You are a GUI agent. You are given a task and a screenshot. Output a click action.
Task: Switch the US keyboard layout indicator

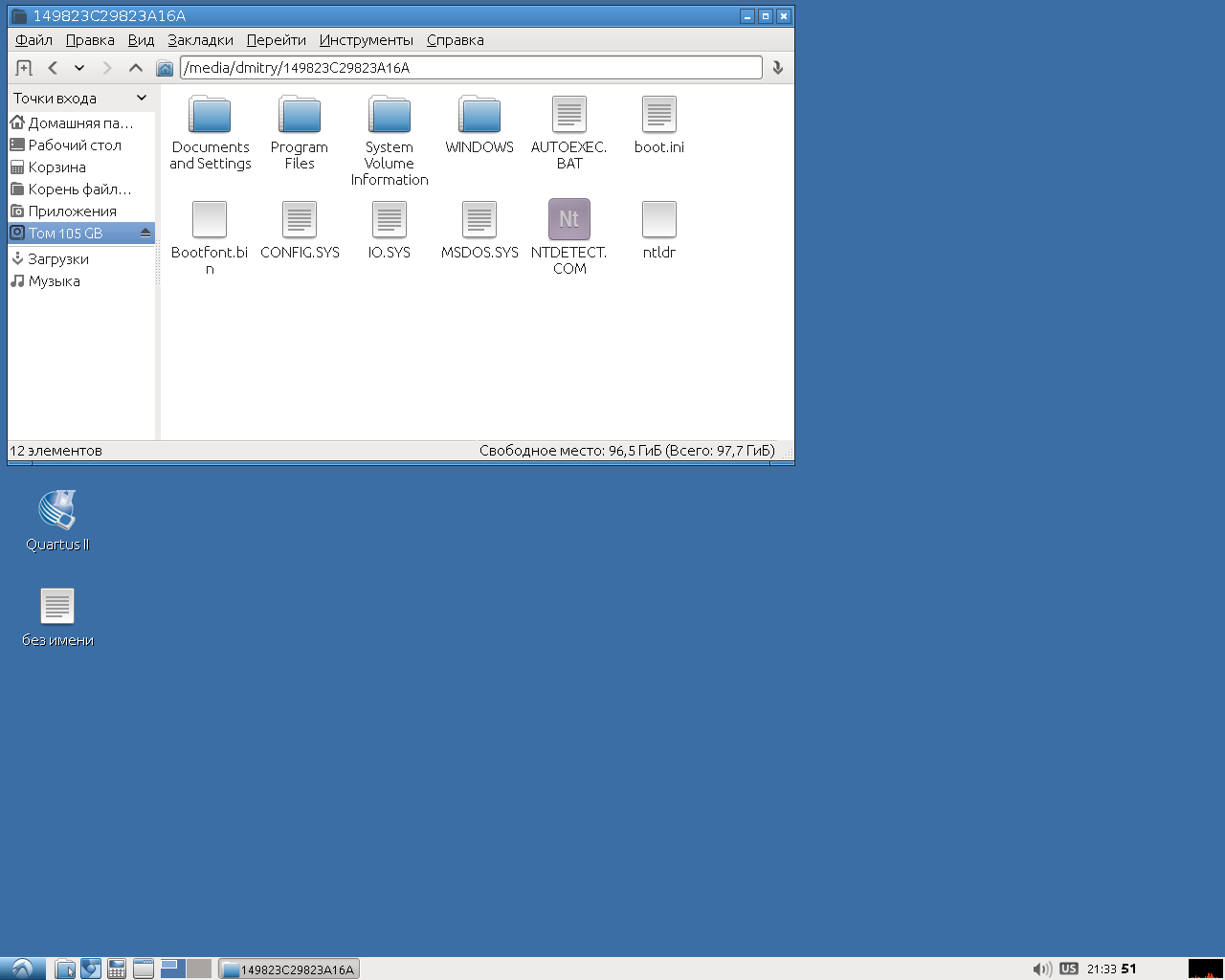[1069, 969]
